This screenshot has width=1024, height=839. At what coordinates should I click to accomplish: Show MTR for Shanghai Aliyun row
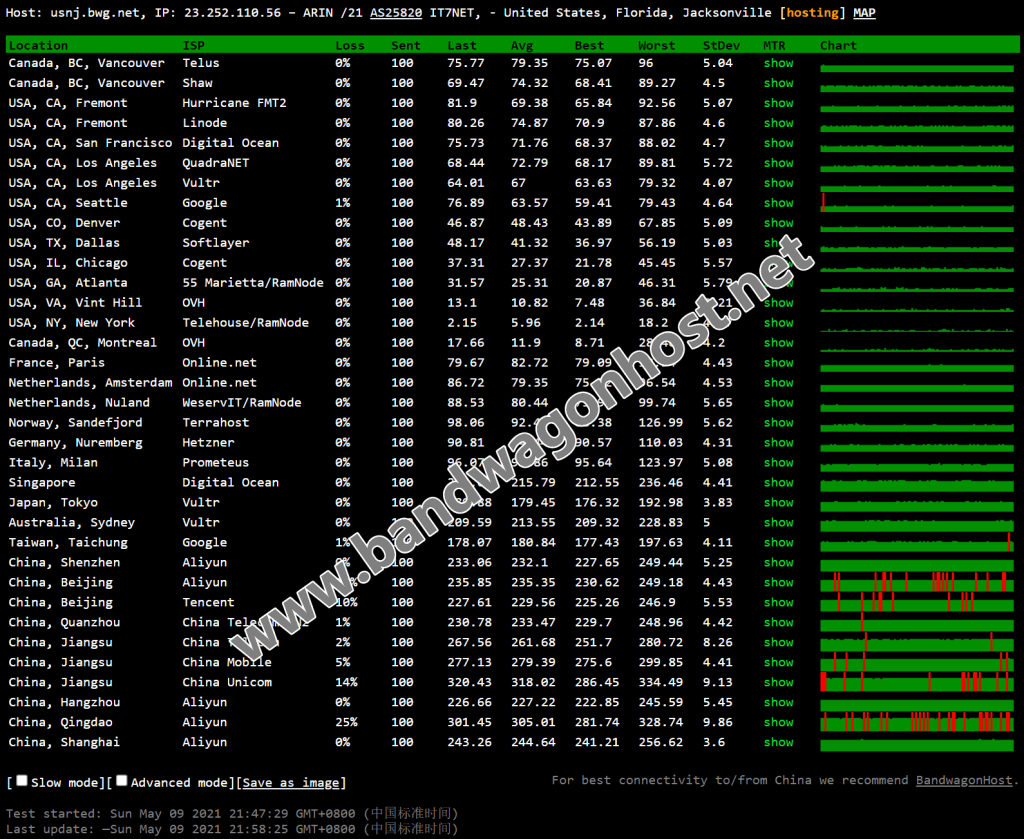coord(778,742)
